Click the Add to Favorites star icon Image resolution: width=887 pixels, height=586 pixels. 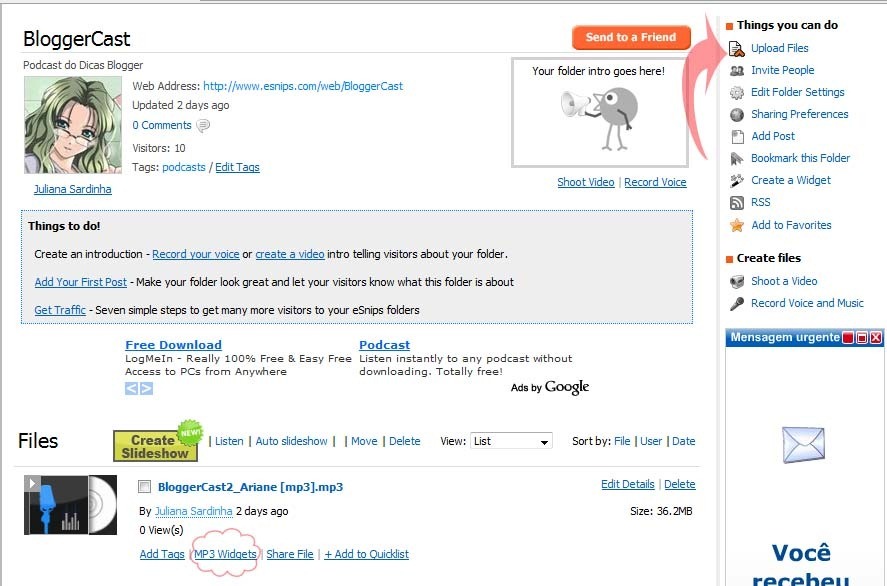tap(737, 225)
